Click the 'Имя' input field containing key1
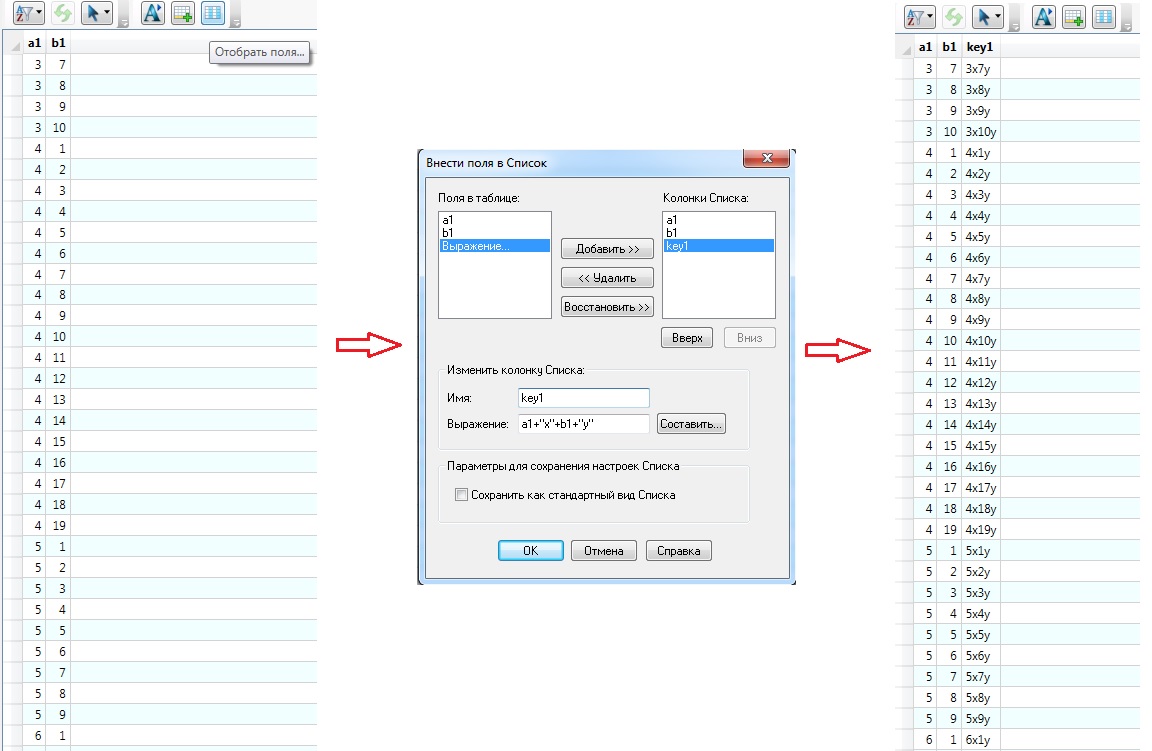Image resolution: width=1152 pixels, height=751 pixels. point(583,398)
